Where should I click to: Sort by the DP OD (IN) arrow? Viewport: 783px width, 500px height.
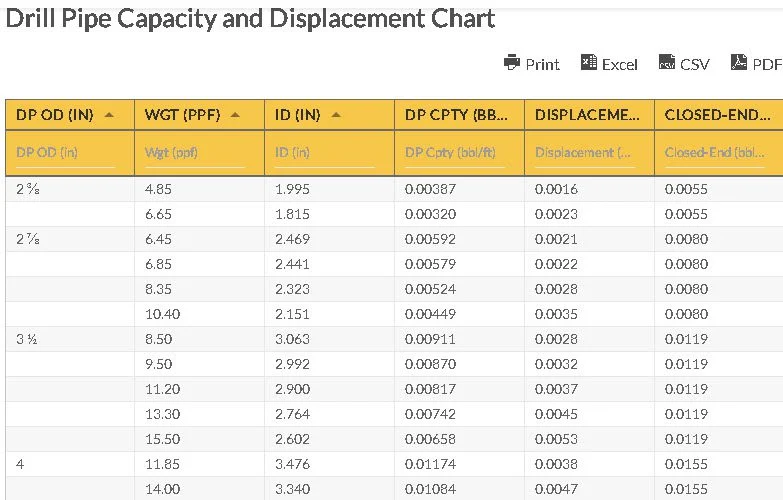pyautogui.click(x=109, y=115)
